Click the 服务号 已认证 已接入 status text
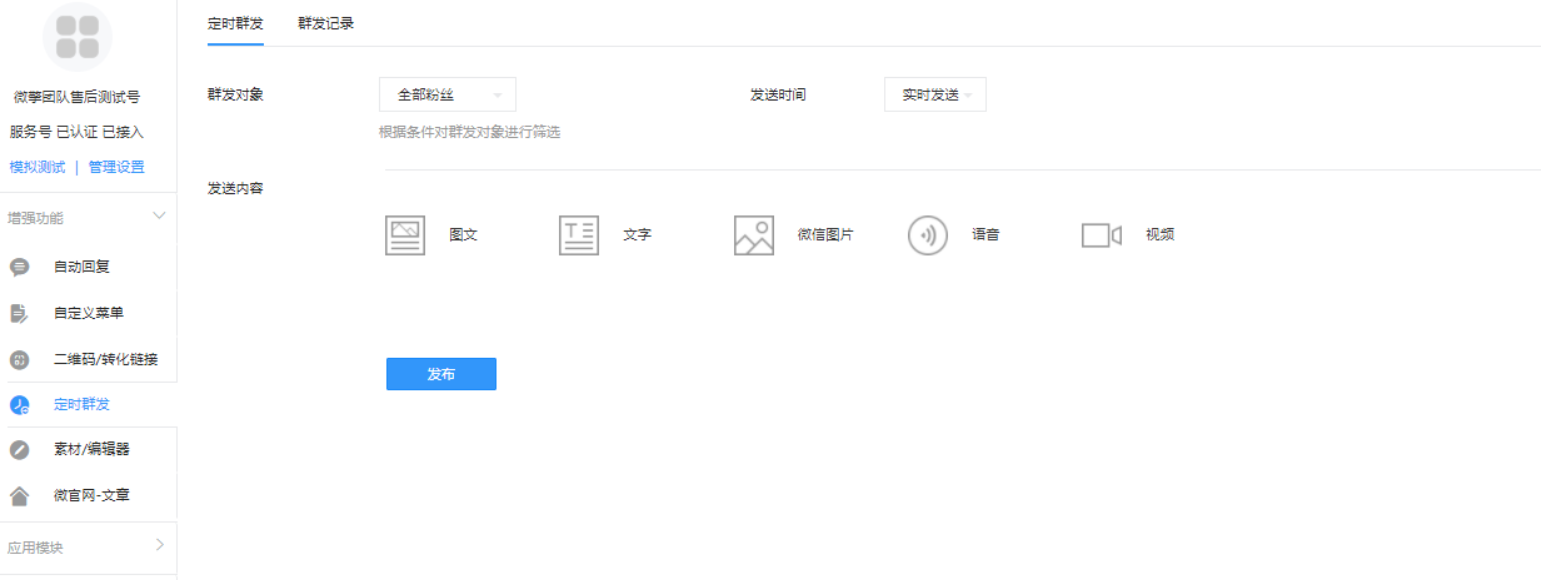 pos(77,132)
